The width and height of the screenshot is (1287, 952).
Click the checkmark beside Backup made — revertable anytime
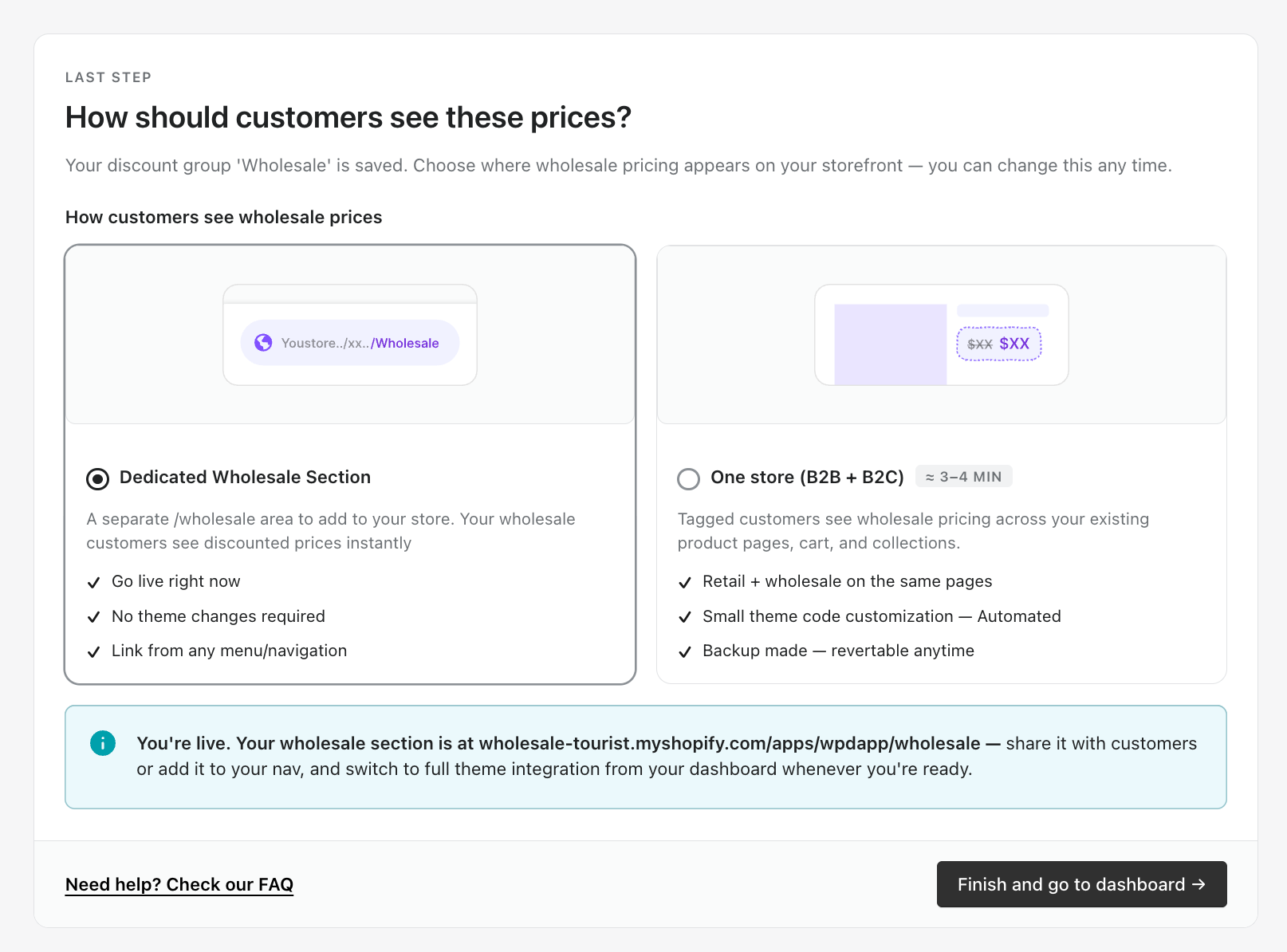pos(684,651)
